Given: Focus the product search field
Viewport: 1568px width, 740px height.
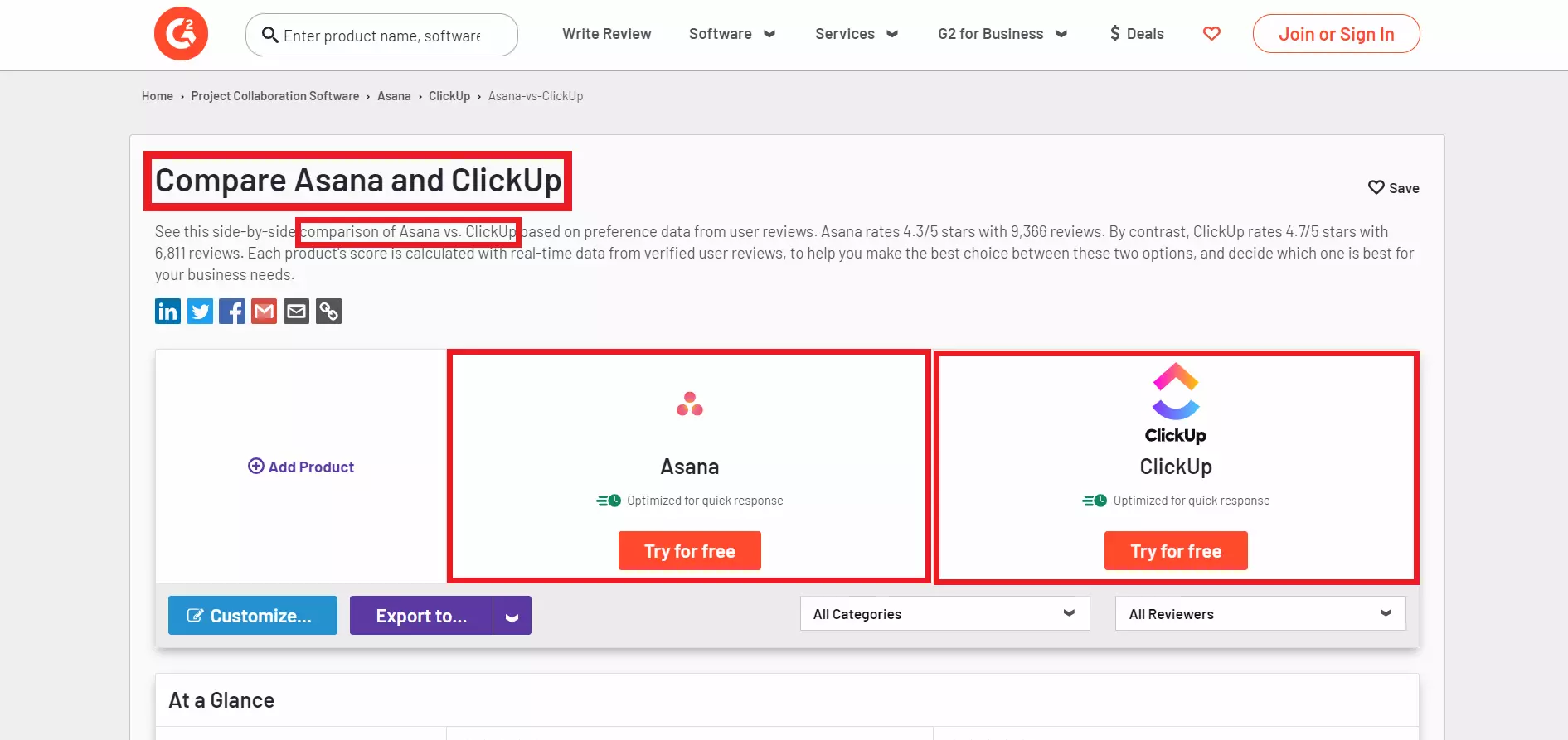Looking at the screenshot, I should point(382,36).
